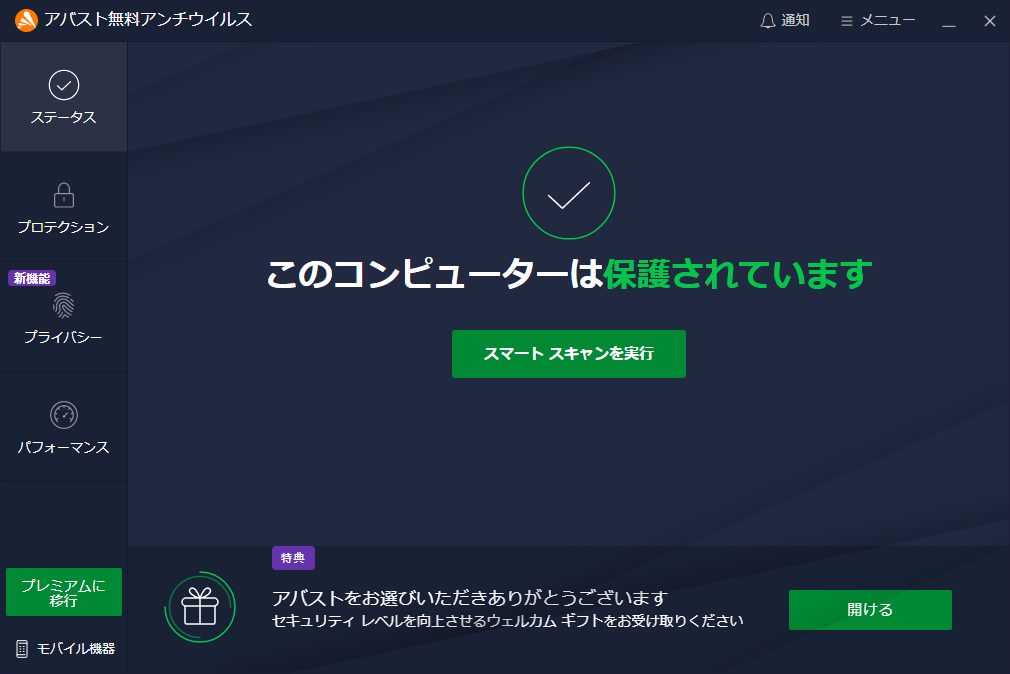Run スマート スキャンを実行 smart scan
Screen dimensions: 1010x674
(x=569, y=354)
